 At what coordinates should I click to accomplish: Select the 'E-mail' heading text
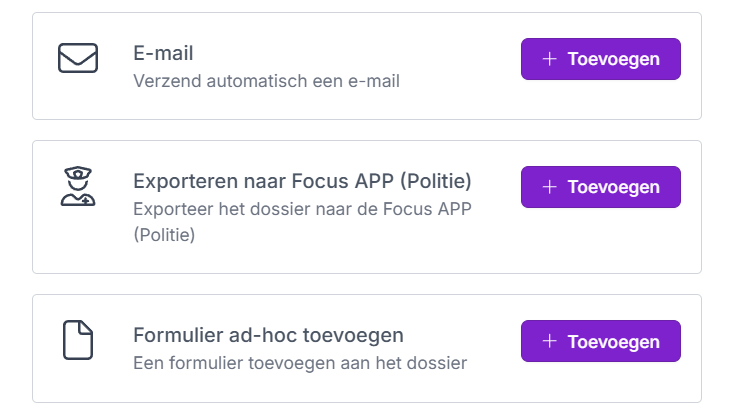[163, 53]
